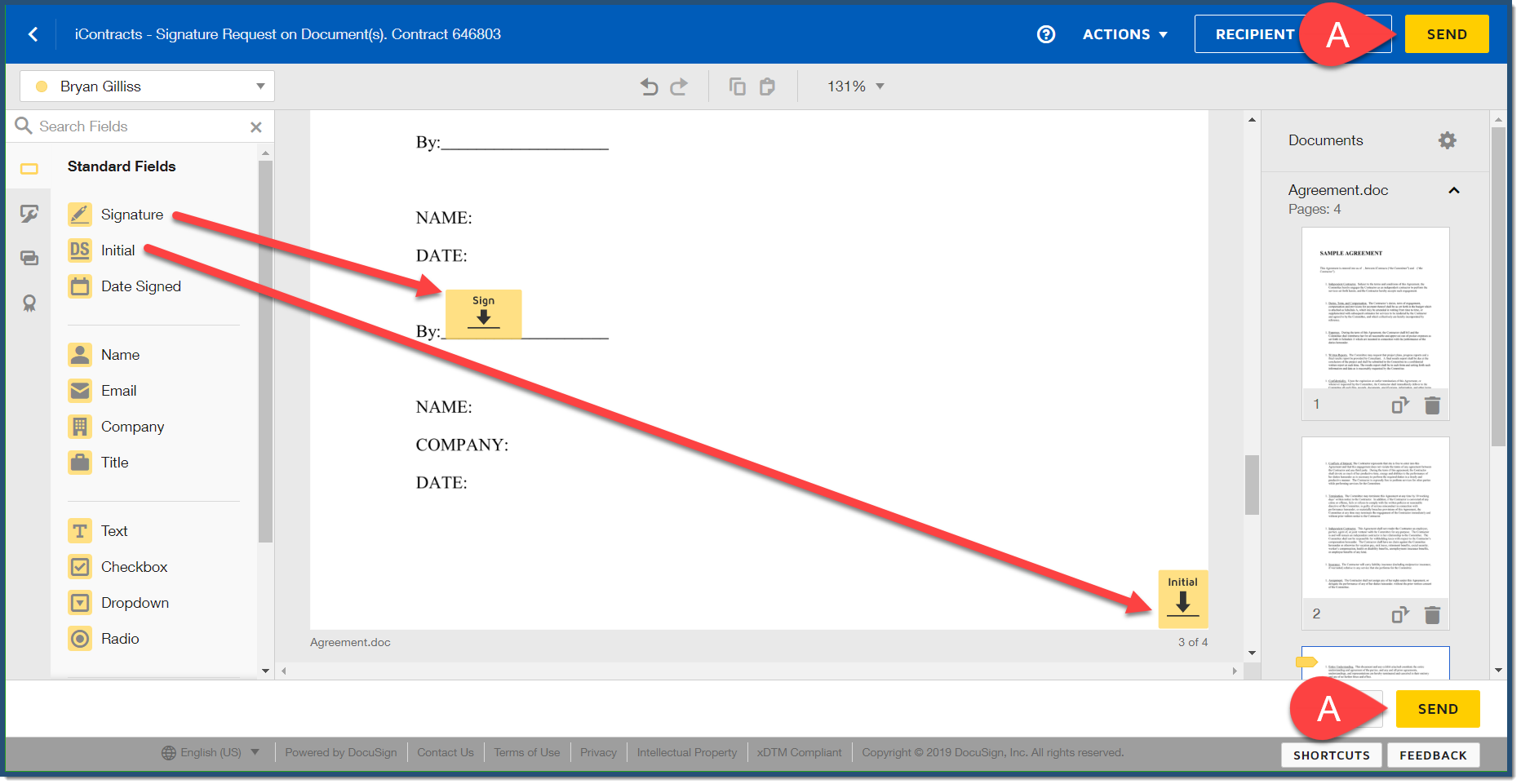Delete page 1 with trash icon
This screenshot has width=1521, height=784.
point(1432,405)
